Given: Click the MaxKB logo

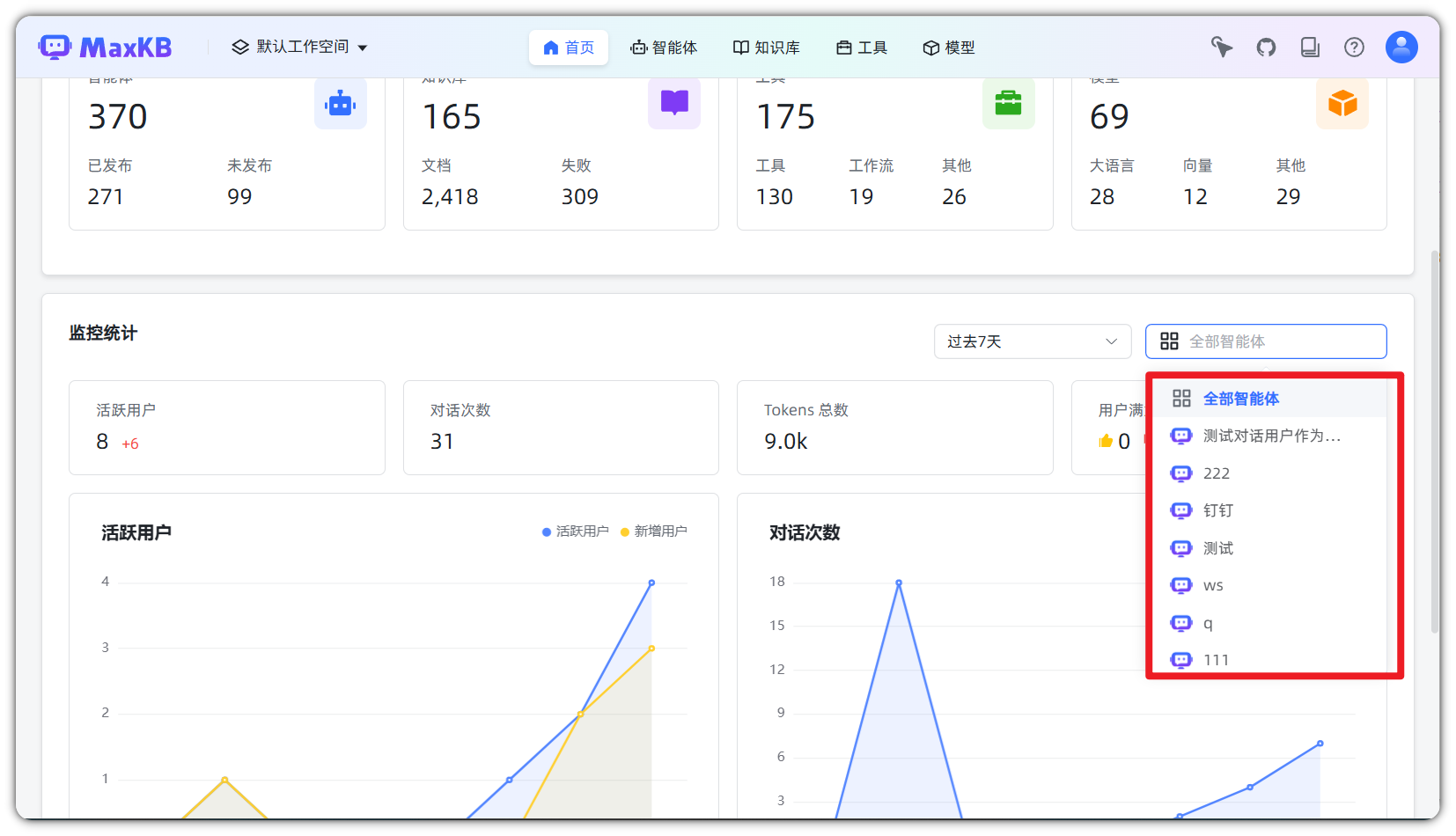Looking at the screenshot, I should coord(105,48).
